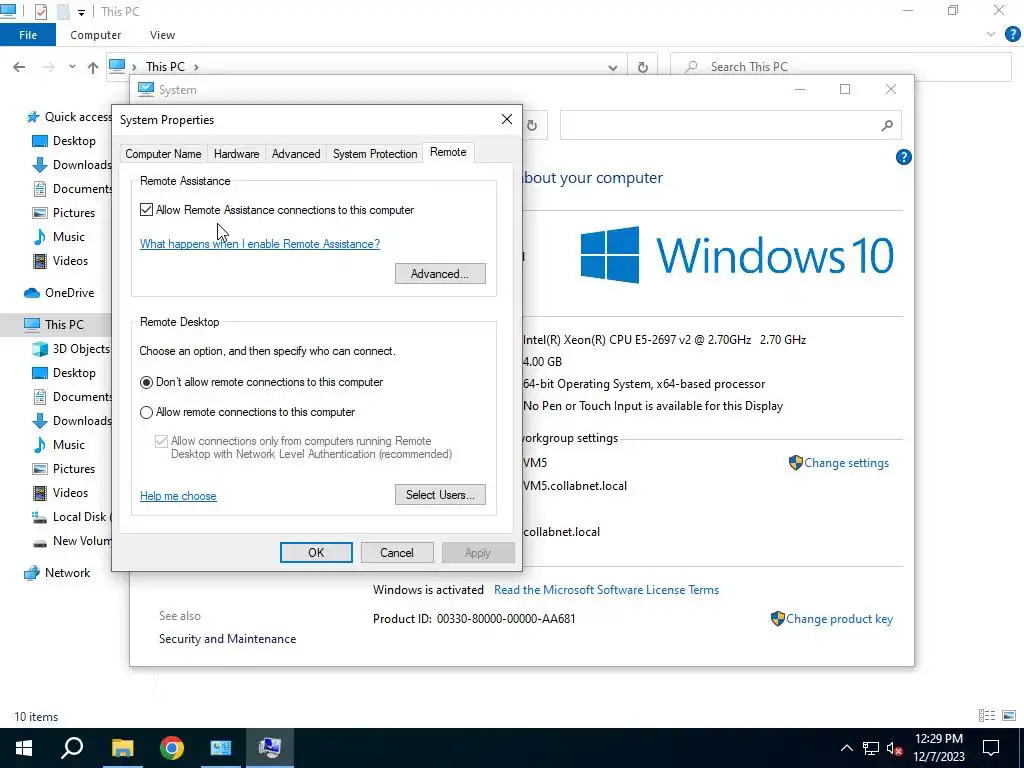The height and width of the screenshot is (768, 1024).
Task: Open the Windows Start menu
Action: pos(24,748)
